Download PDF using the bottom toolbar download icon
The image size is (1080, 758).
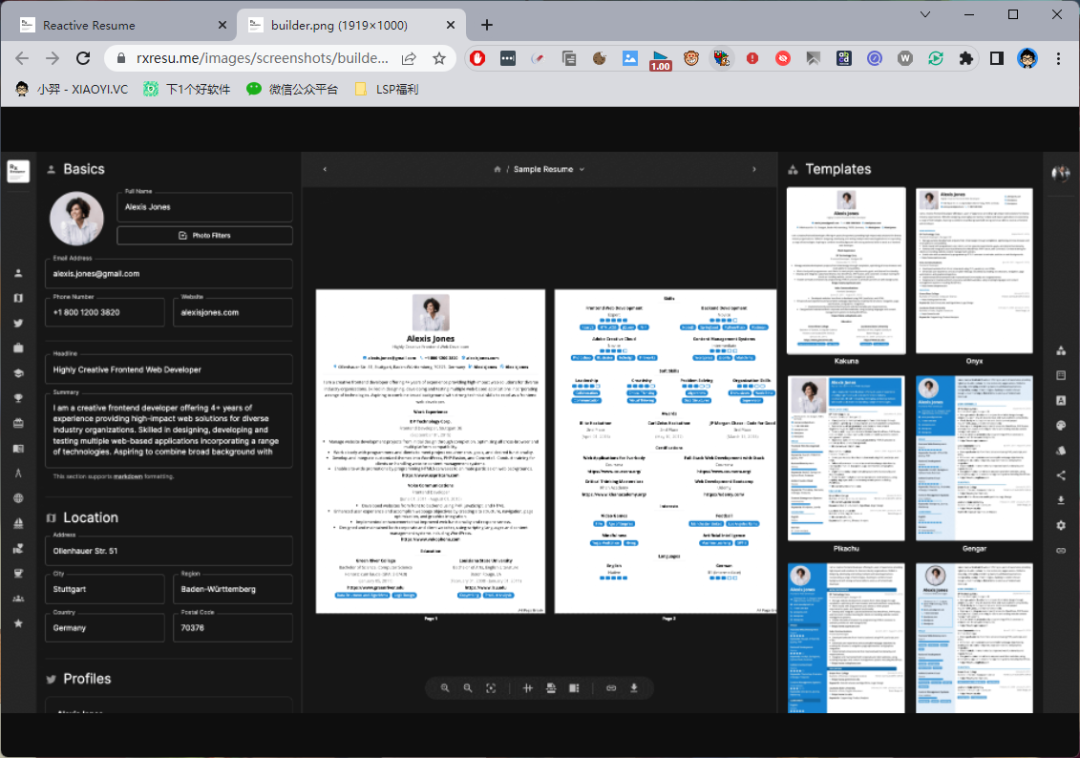634,688
